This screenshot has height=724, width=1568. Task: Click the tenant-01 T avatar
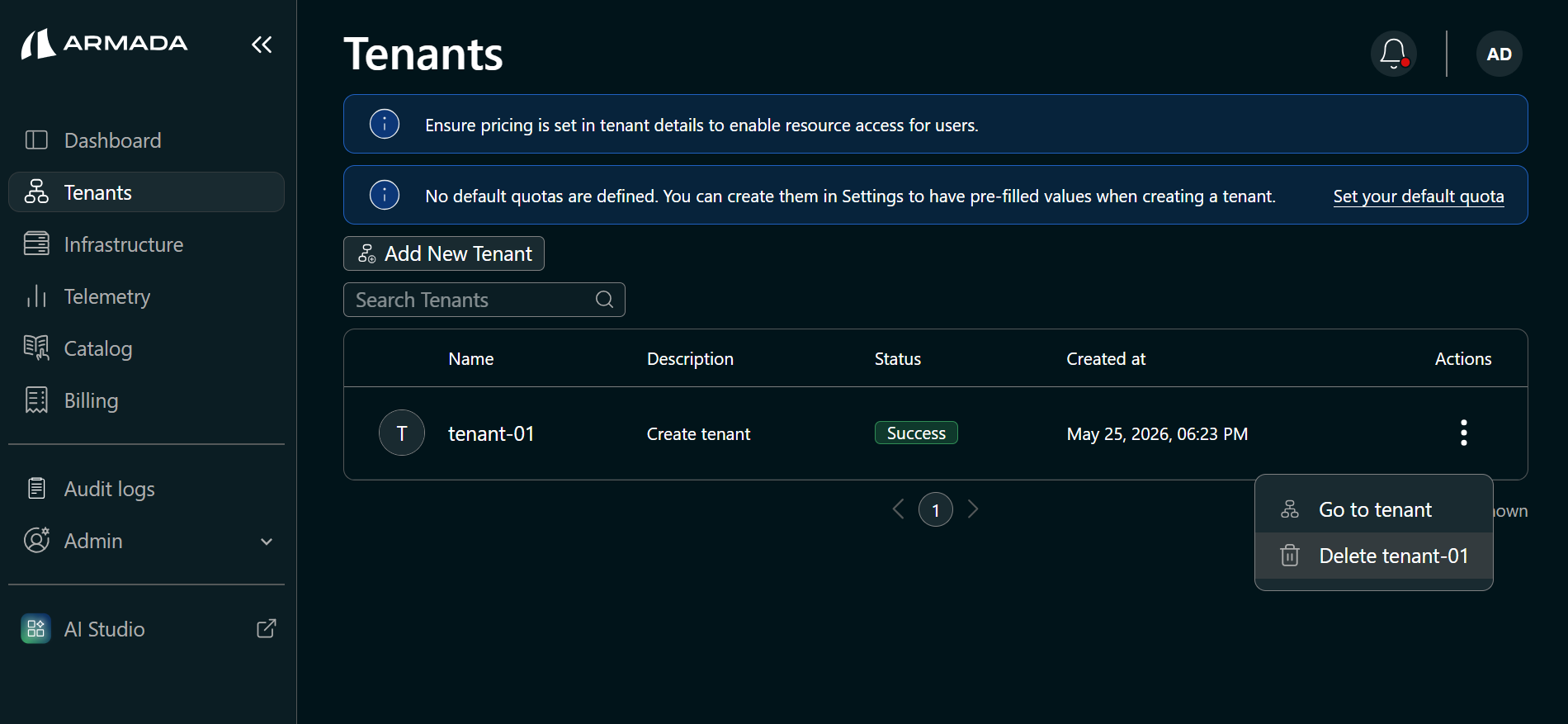402,433
